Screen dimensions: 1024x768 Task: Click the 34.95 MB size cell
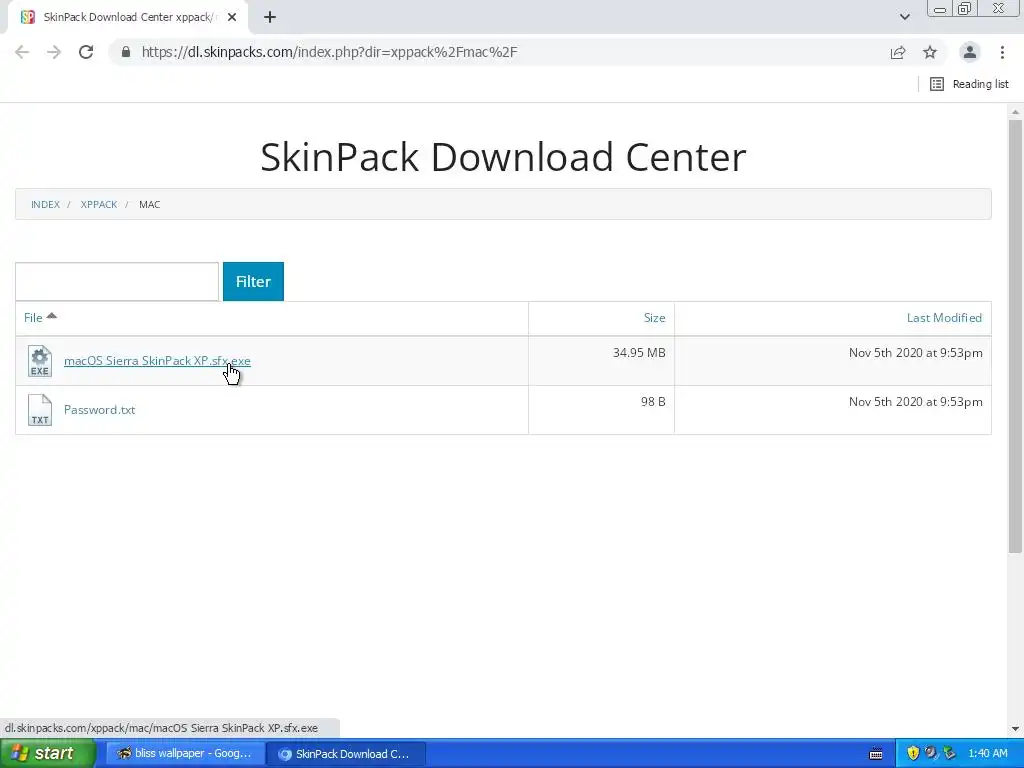(x=639, y=353)
